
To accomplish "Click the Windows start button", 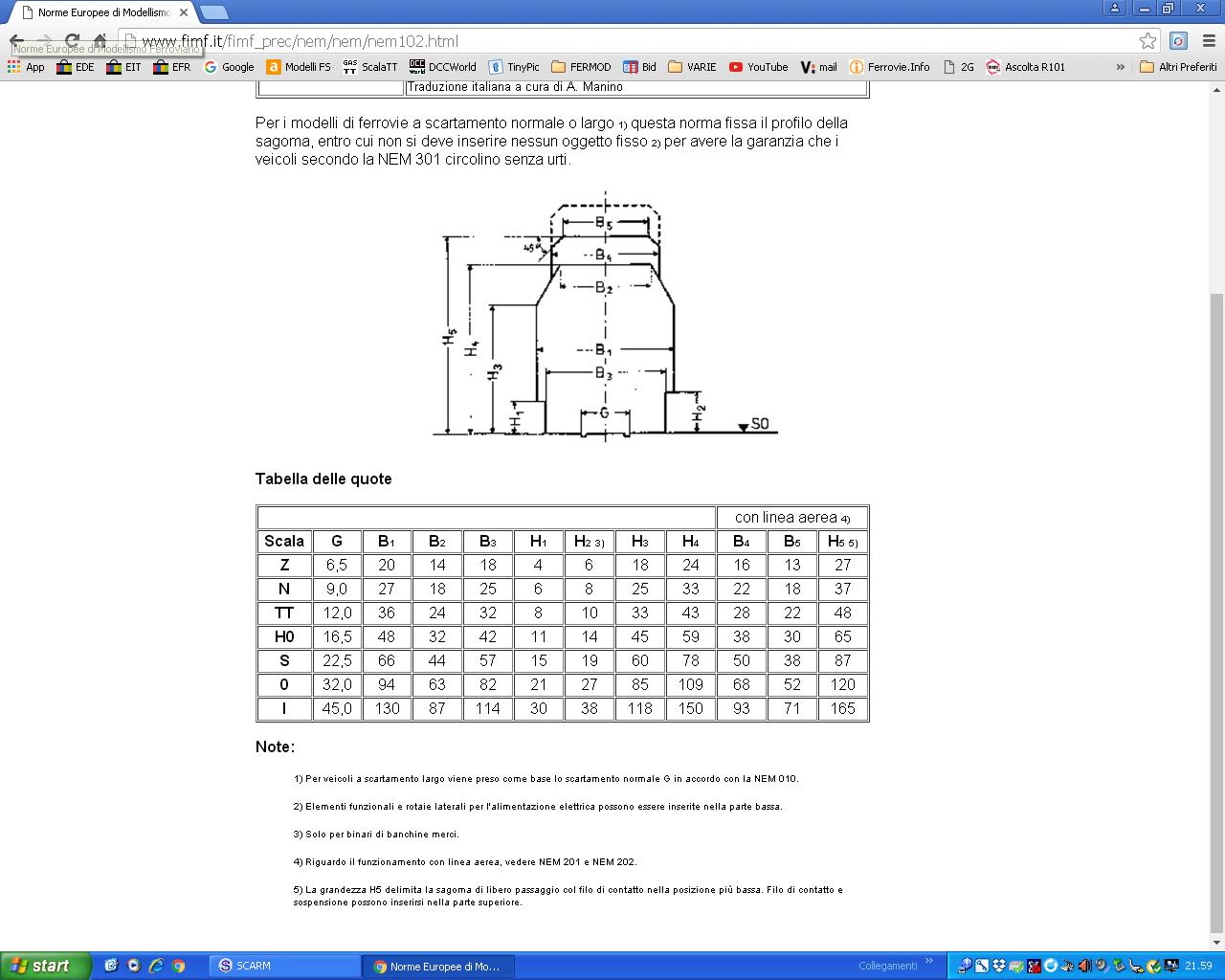I will (45, 966).
